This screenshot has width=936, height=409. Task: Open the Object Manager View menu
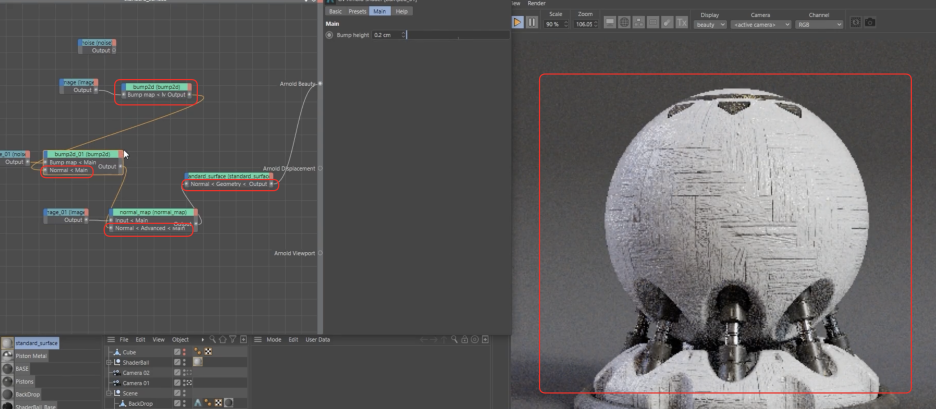coord(158,340)
